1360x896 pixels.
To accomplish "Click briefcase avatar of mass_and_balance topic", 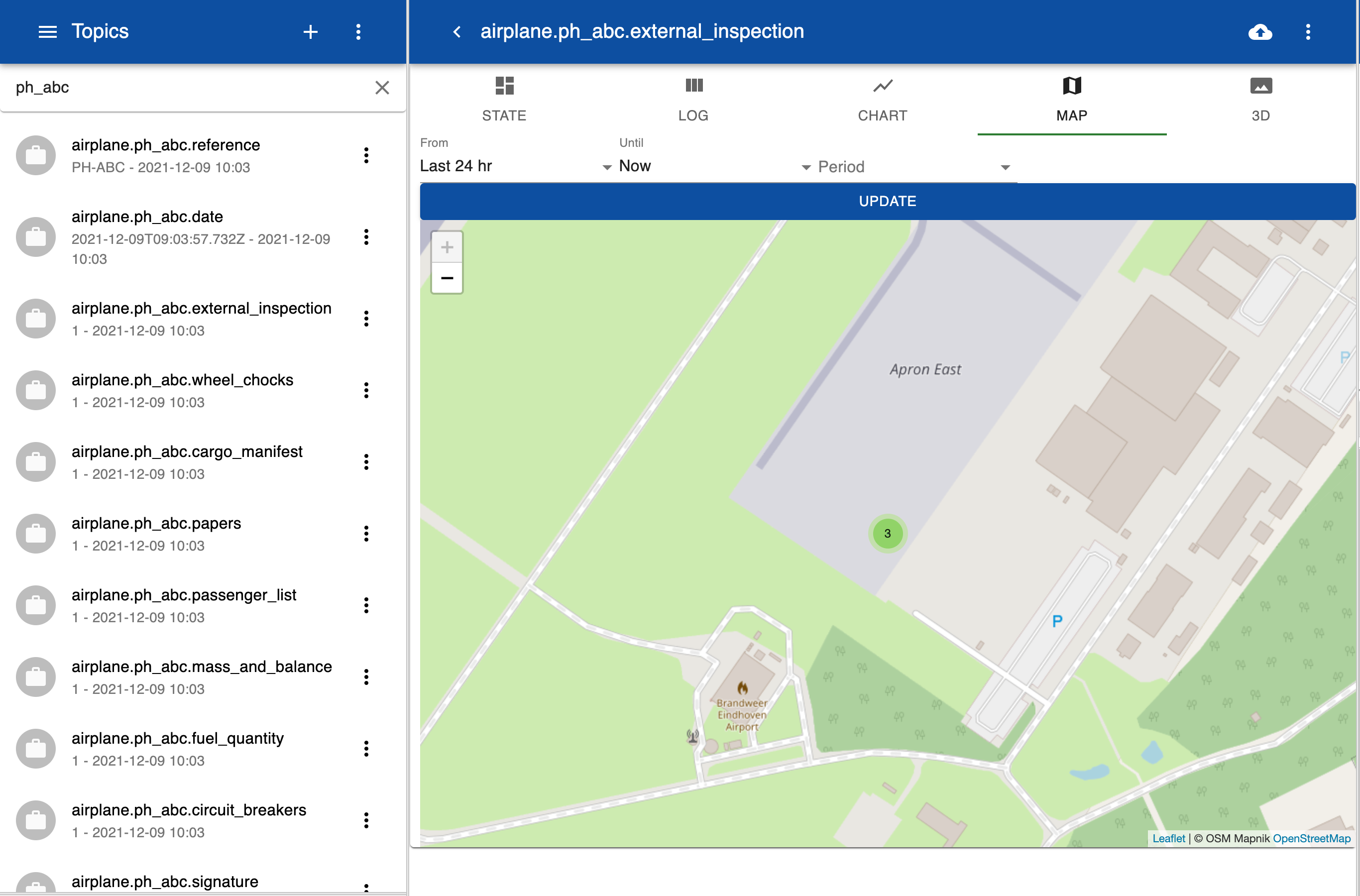I will click(35, 677).
